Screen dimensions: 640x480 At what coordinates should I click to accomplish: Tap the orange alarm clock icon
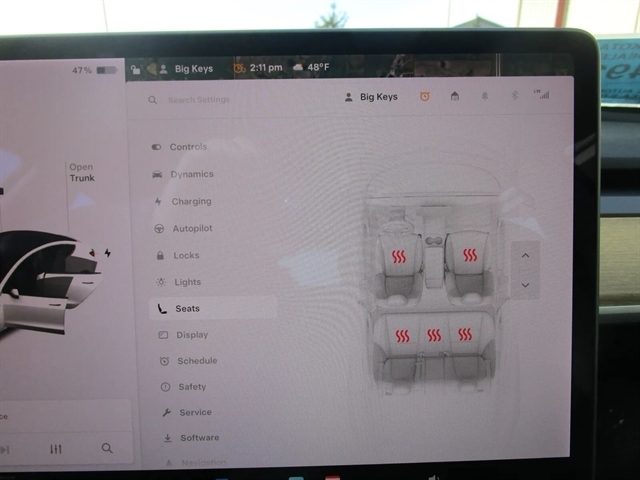coord(424,97)
